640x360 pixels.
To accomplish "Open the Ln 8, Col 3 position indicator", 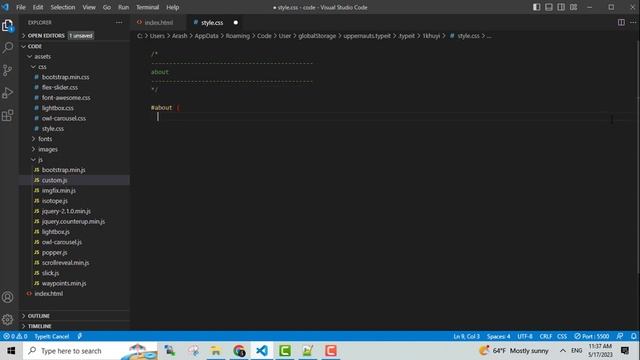I will (466, 336).
